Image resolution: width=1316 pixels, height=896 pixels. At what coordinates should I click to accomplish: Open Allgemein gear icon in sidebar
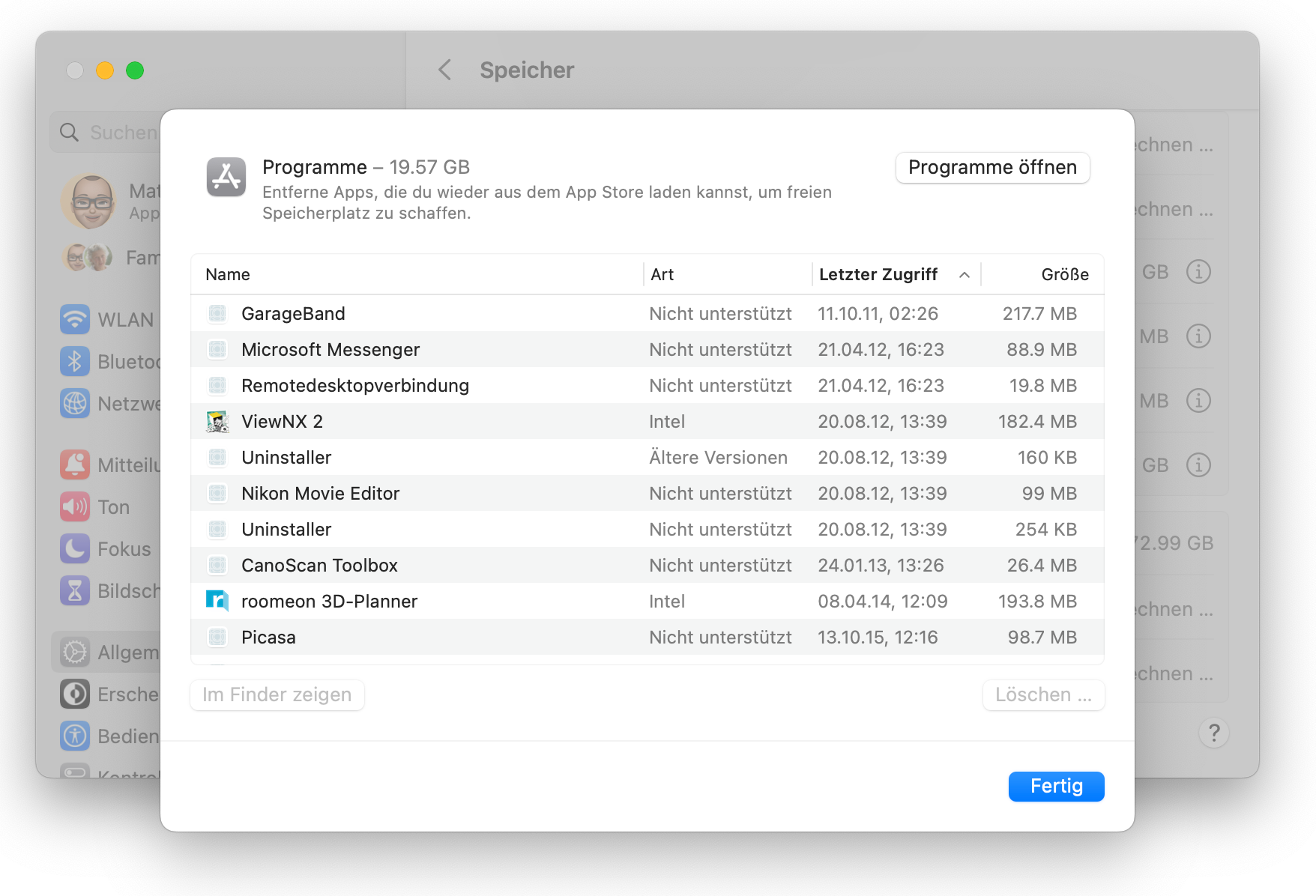click(x=75, y=653)
